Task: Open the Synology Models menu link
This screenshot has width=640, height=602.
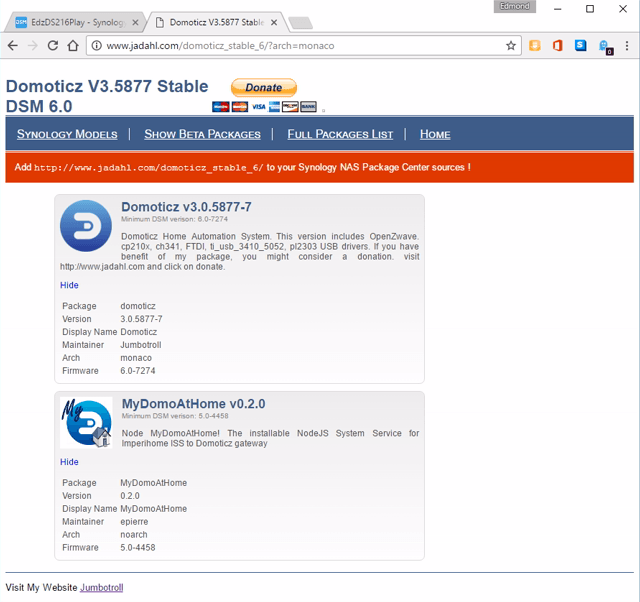Action: (67, 134)
